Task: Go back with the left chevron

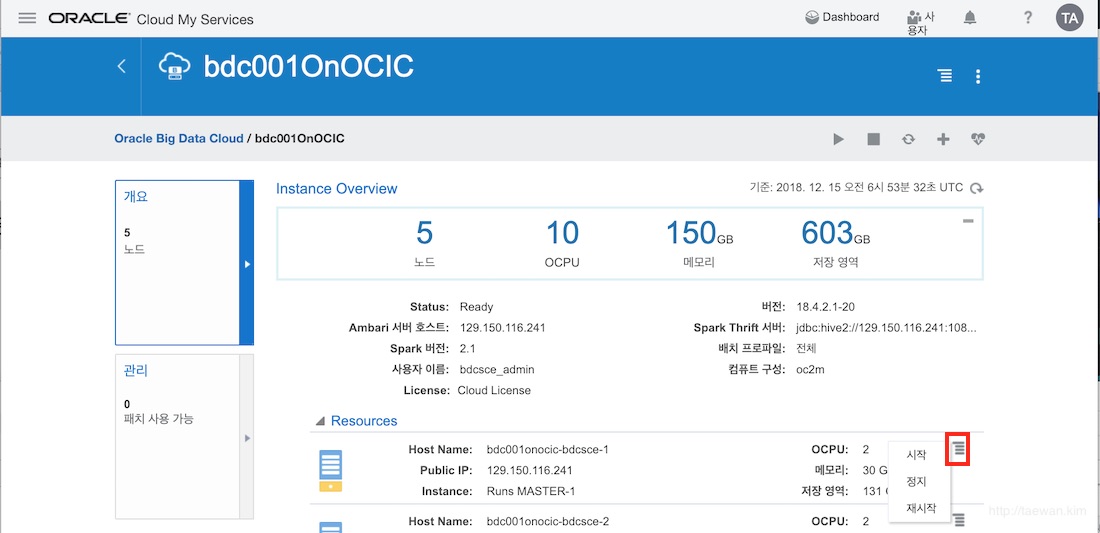Action: click(x=121, y=67)
